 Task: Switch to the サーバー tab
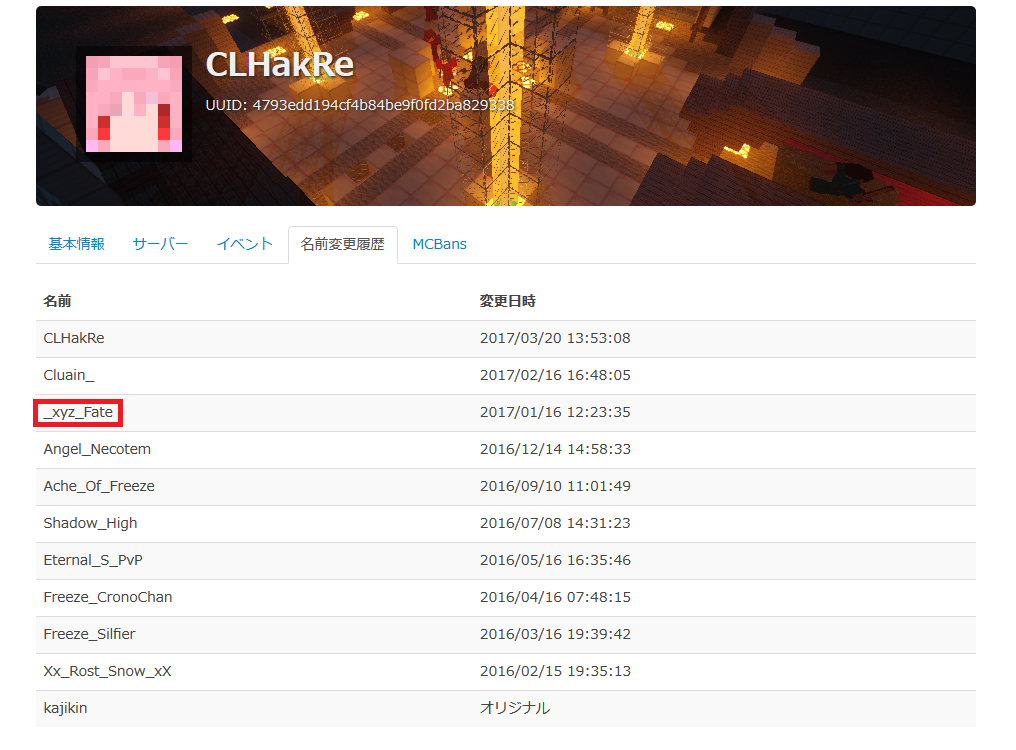pos(160,244)
